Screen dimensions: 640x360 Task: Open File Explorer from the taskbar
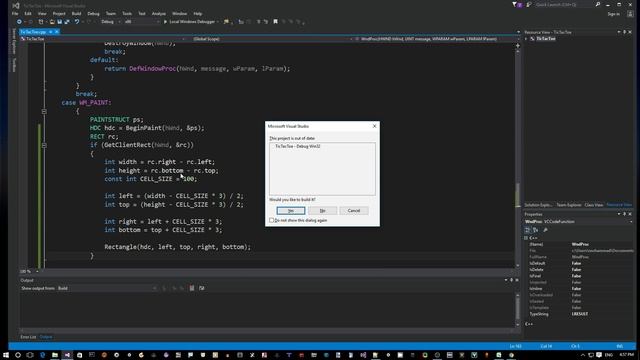(x=55, y=355)
